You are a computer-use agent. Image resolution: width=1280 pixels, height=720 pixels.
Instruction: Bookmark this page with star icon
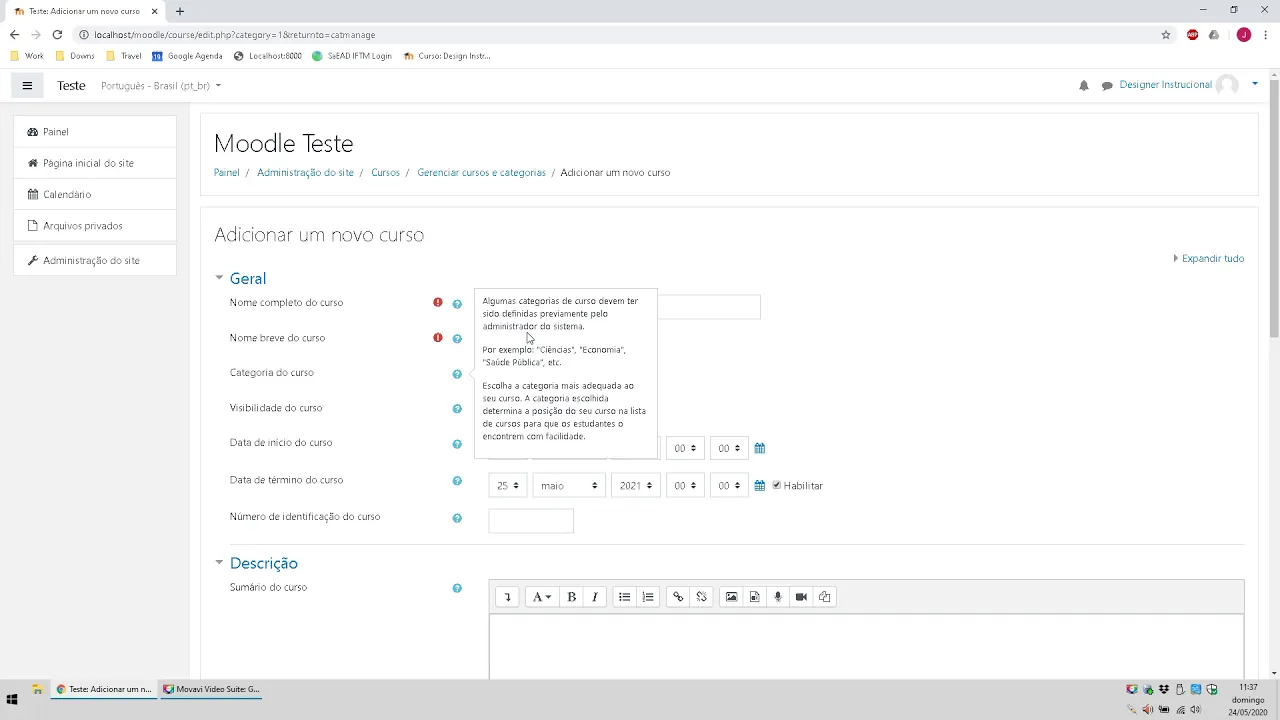pos(1166,35)
